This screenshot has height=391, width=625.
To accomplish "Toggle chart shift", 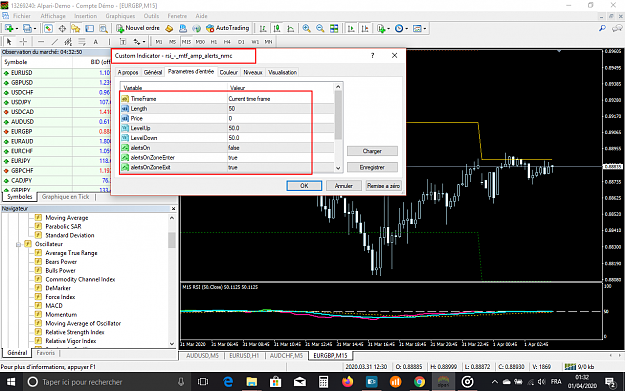I will [365, 28].
